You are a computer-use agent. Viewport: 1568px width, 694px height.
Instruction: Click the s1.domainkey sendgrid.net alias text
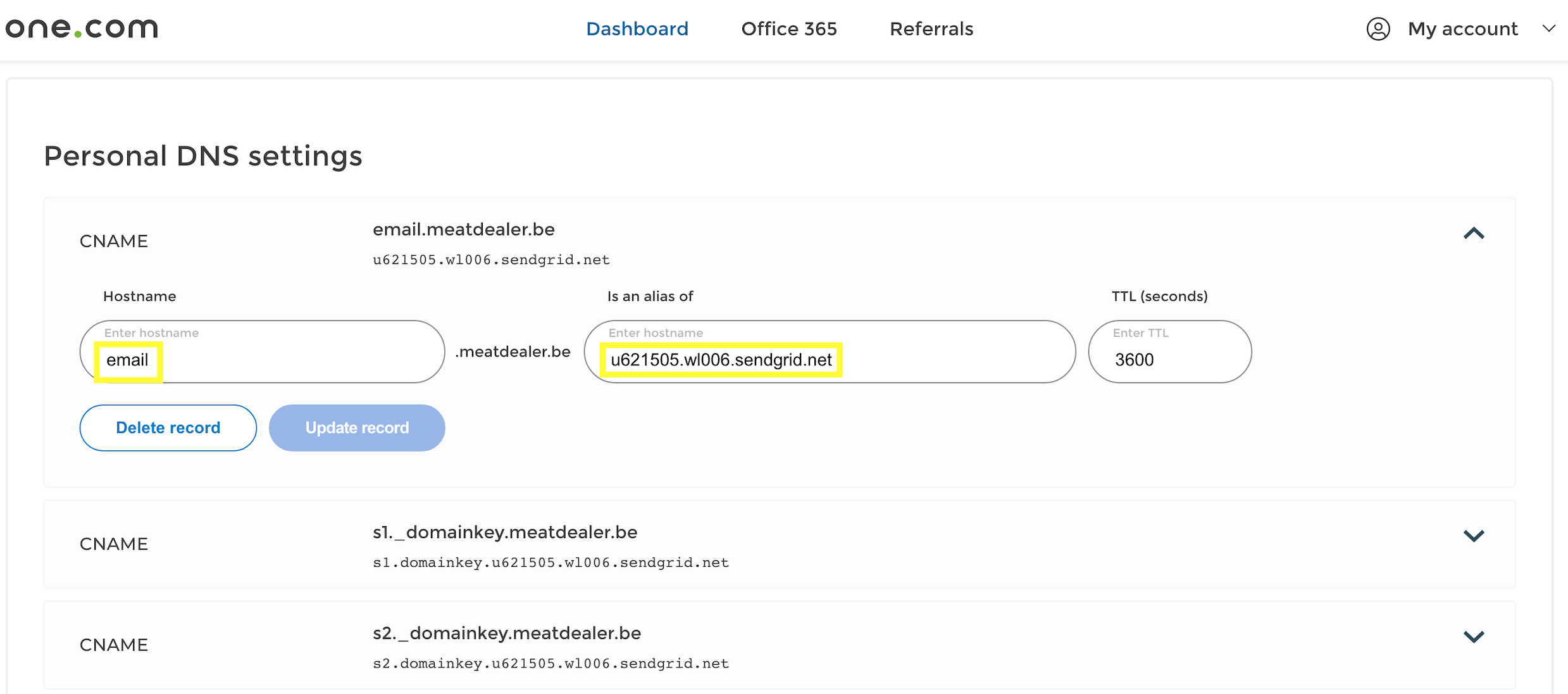coord(551,563)
